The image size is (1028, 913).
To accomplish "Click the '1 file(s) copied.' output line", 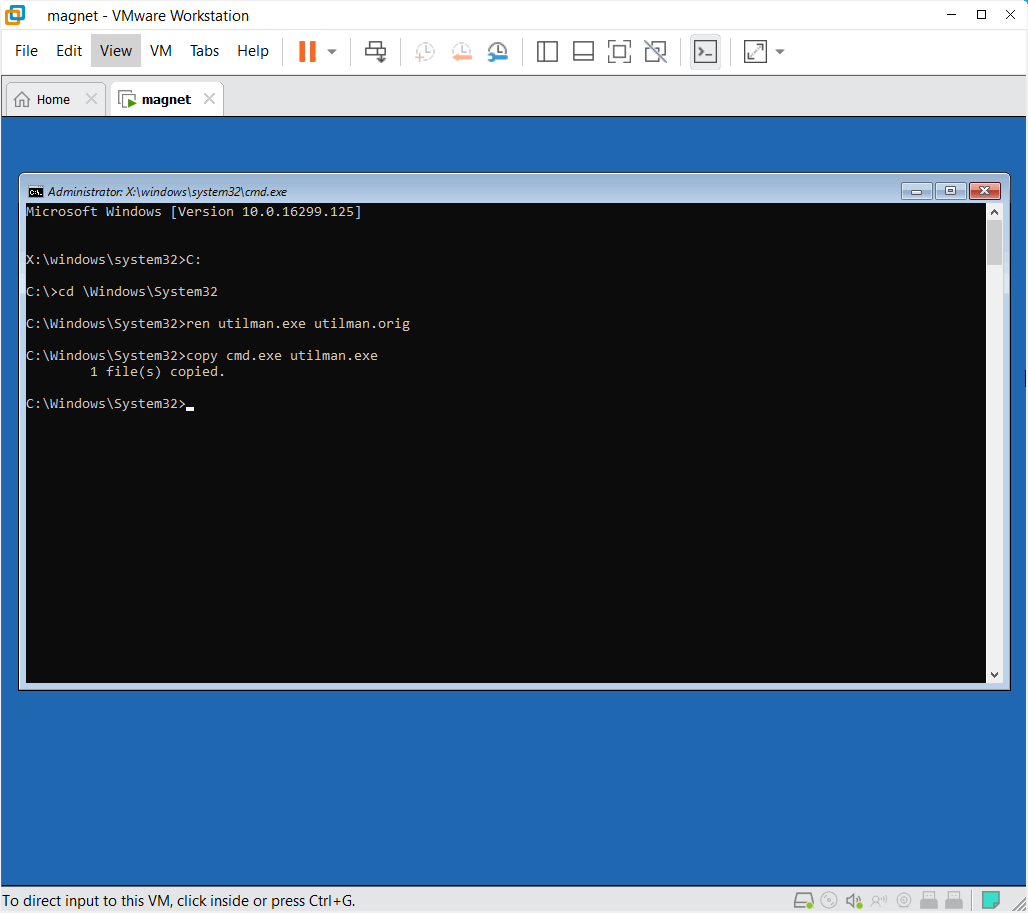I will (157, 372).
